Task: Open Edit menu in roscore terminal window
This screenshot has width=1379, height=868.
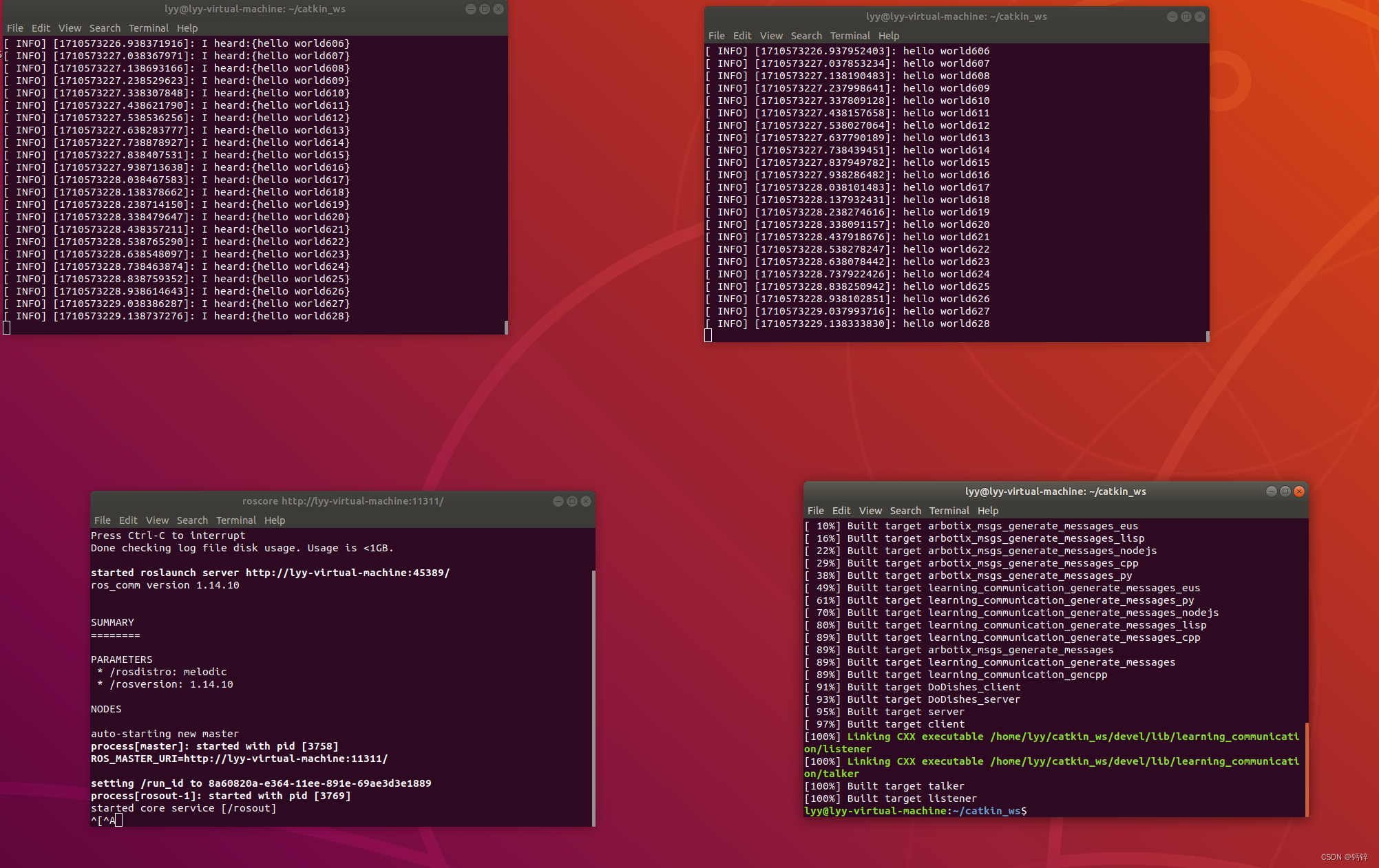Action: tap(128, 520)
